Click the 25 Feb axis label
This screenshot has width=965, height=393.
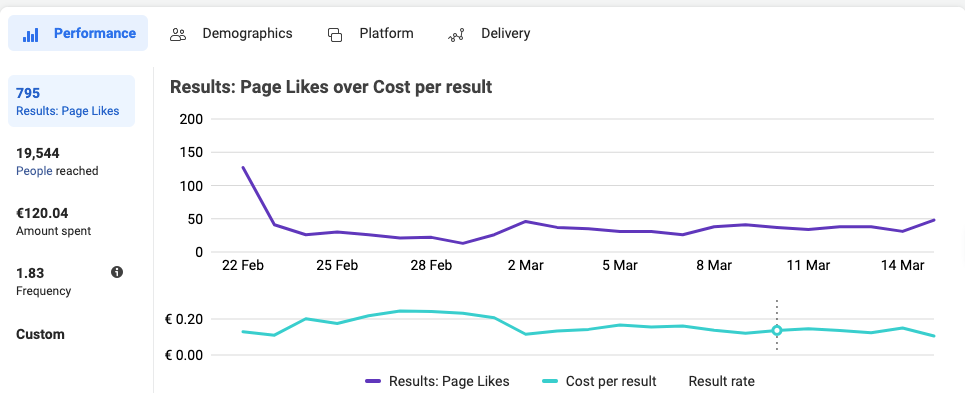point(337,266)
